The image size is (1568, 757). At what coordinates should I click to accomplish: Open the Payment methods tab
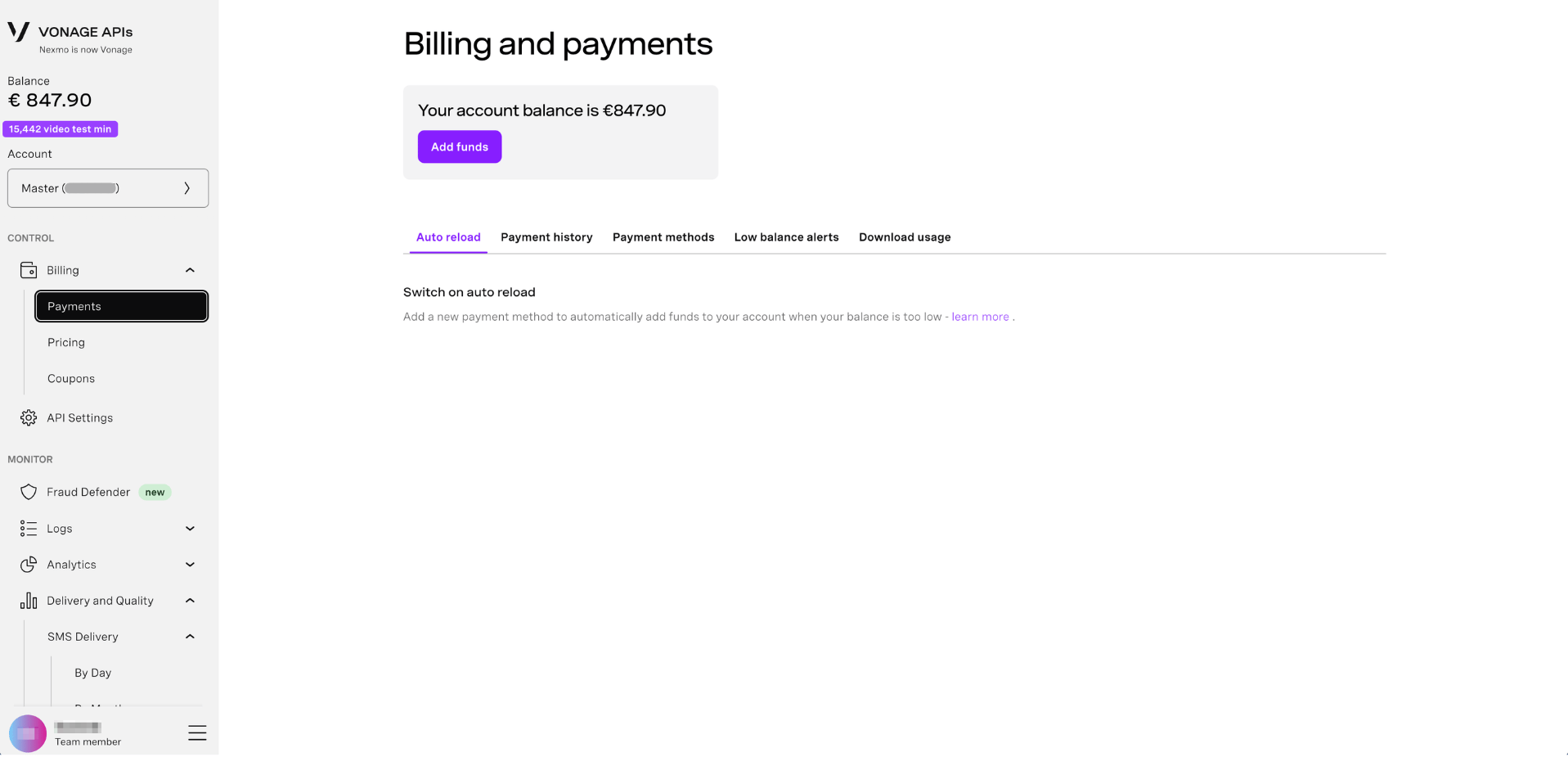663,237
